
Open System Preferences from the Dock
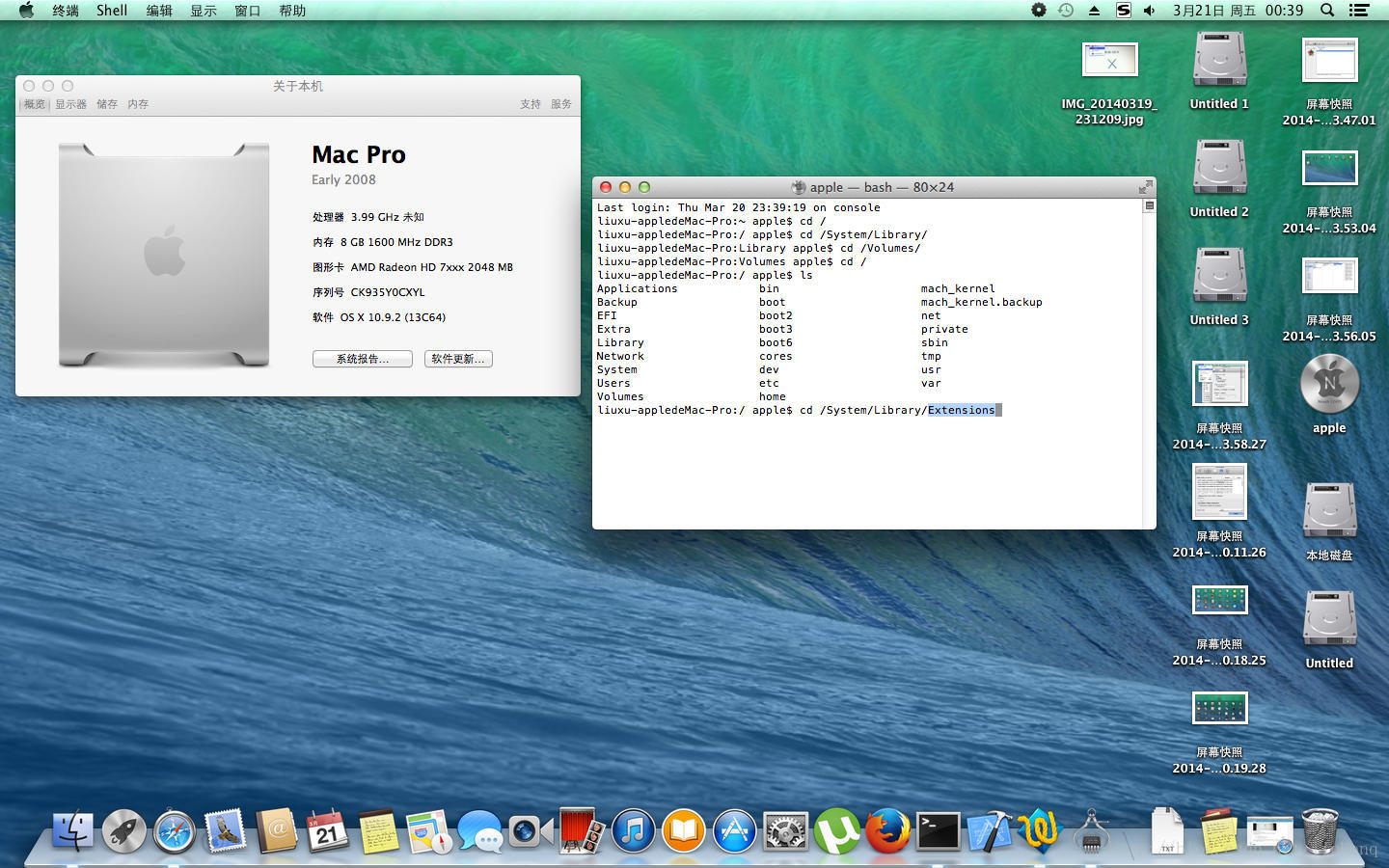(x=785, y=830)
